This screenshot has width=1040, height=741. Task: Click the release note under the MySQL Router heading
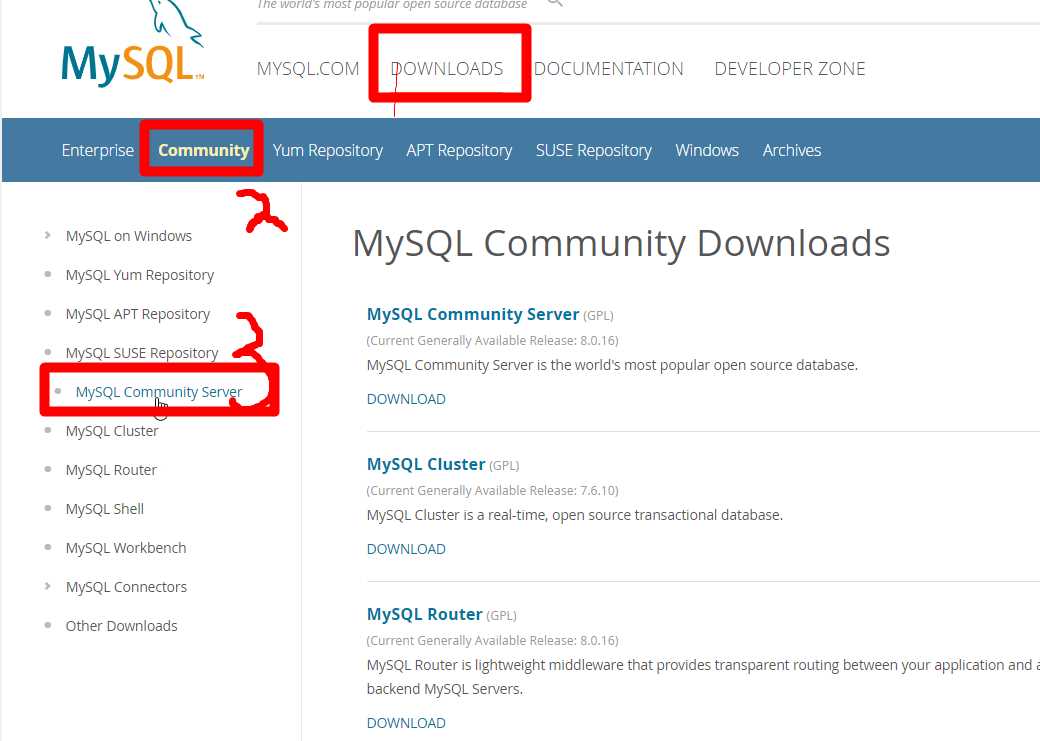[x=492, y=640]
